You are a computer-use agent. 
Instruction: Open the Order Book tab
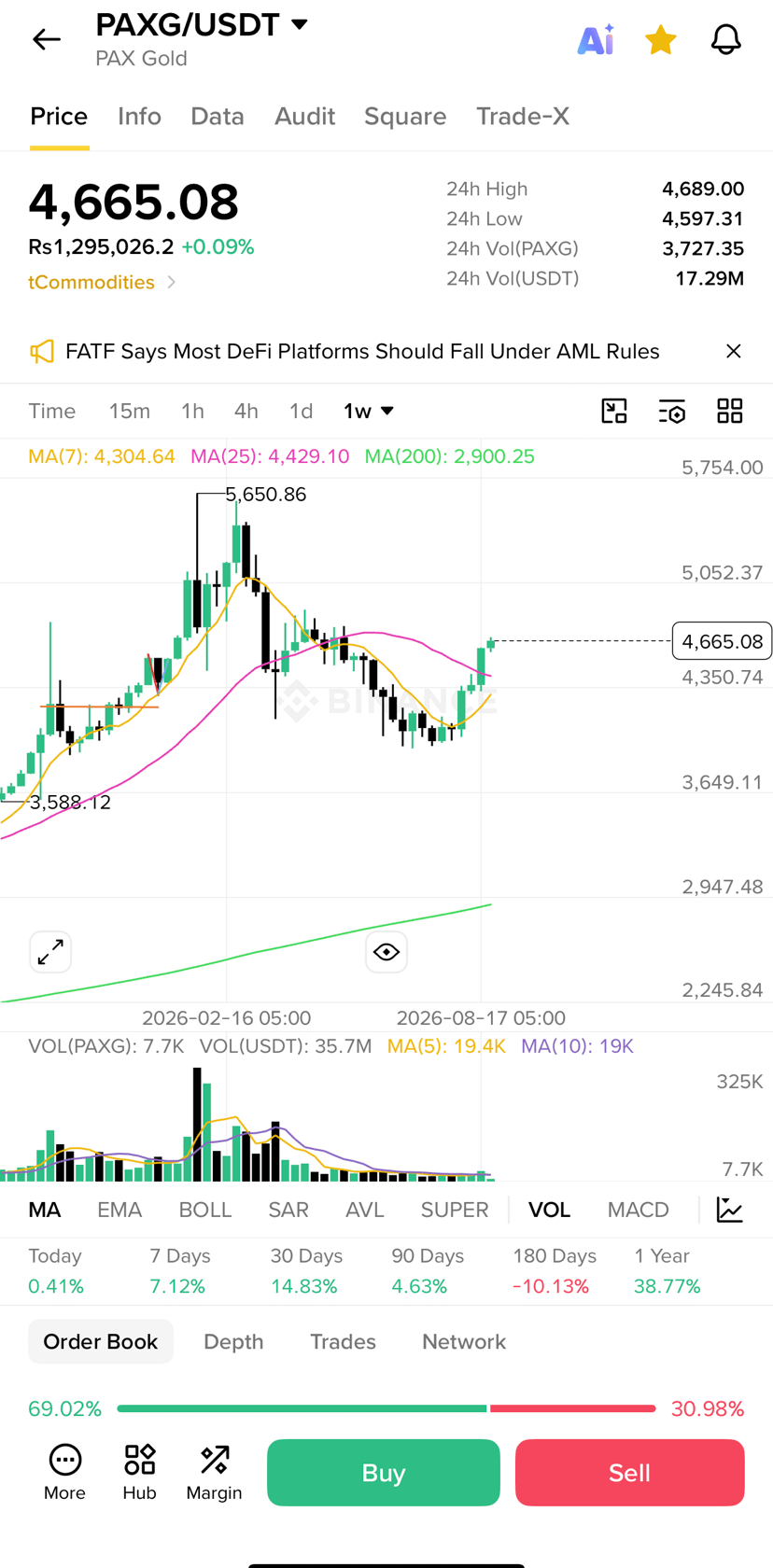[x=101, y=1341]
